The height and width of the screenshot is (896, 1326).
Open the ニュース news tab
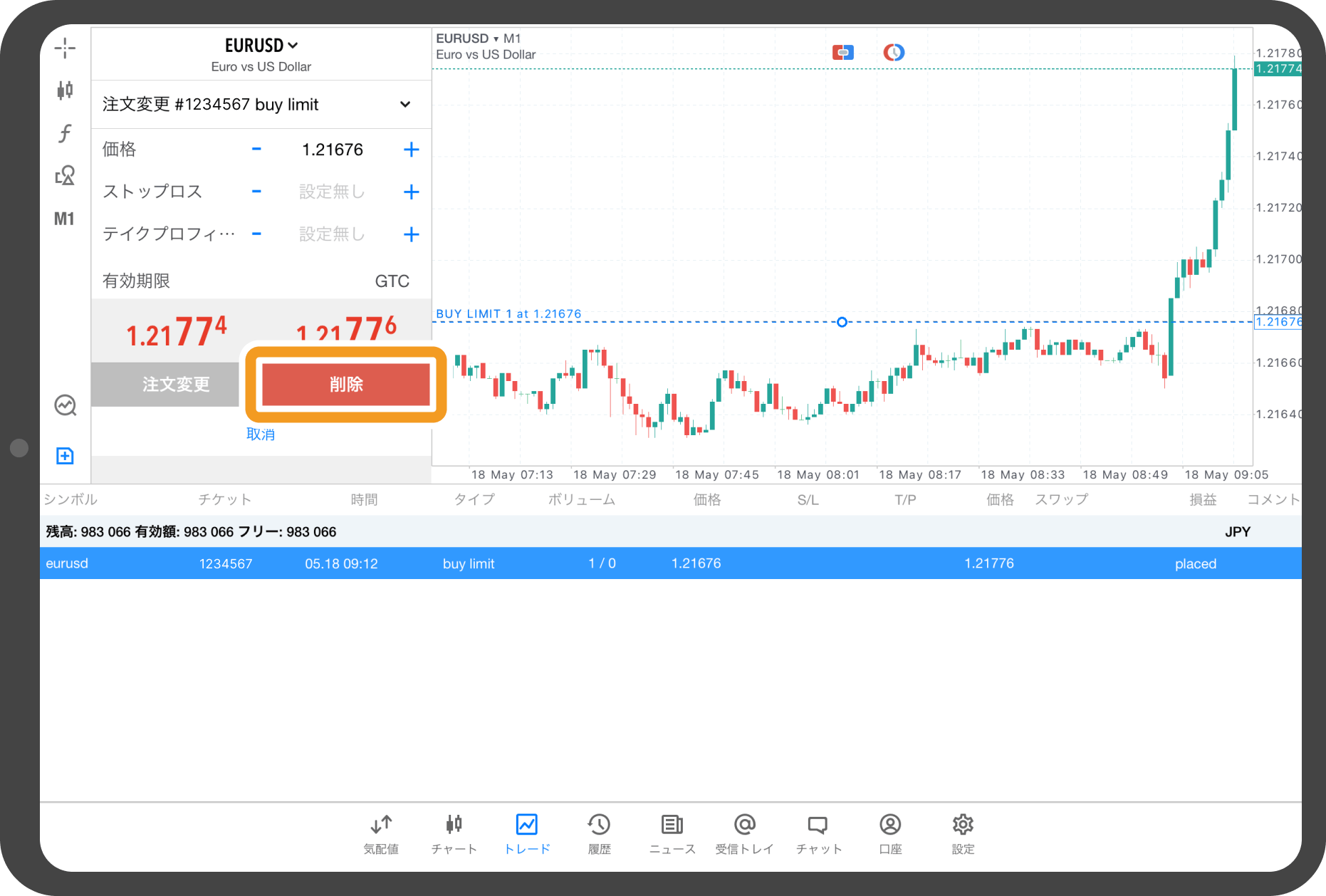tap(672, 834)
